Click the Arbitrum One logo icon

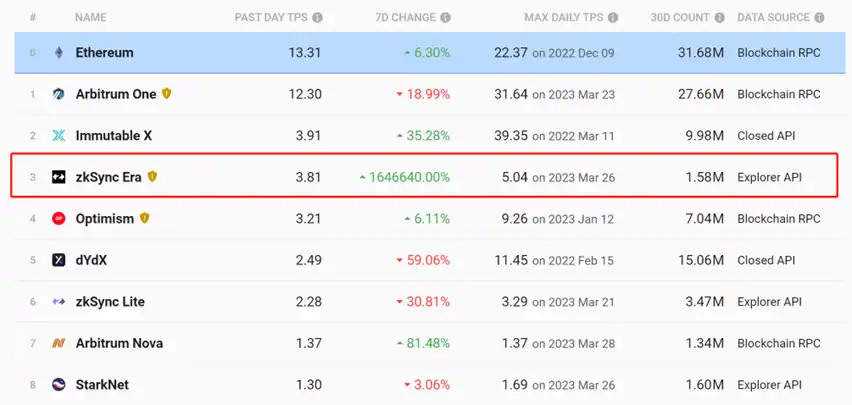(x=59, y=94)
